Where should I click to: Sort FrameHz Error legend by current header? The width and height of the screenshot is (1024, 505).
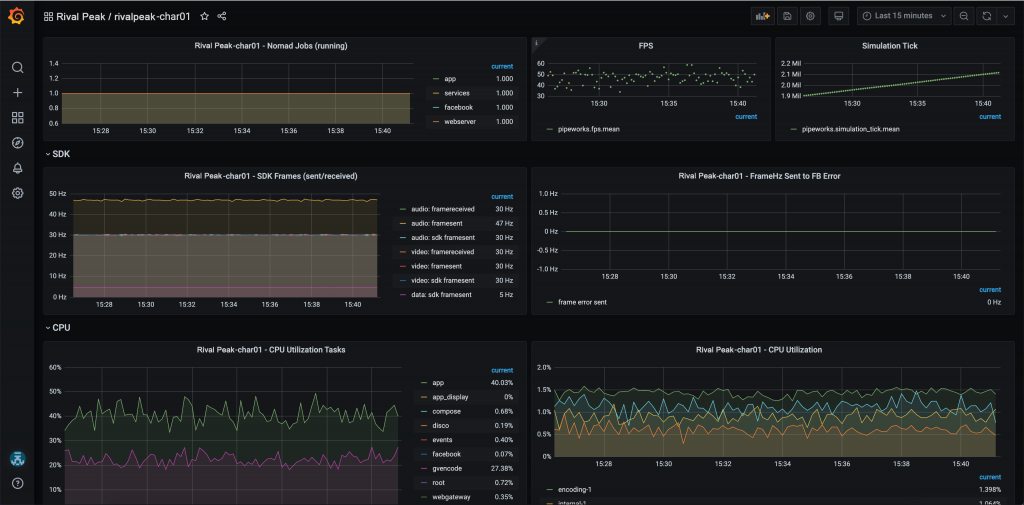pyautogui.click(x=990, y=289)
